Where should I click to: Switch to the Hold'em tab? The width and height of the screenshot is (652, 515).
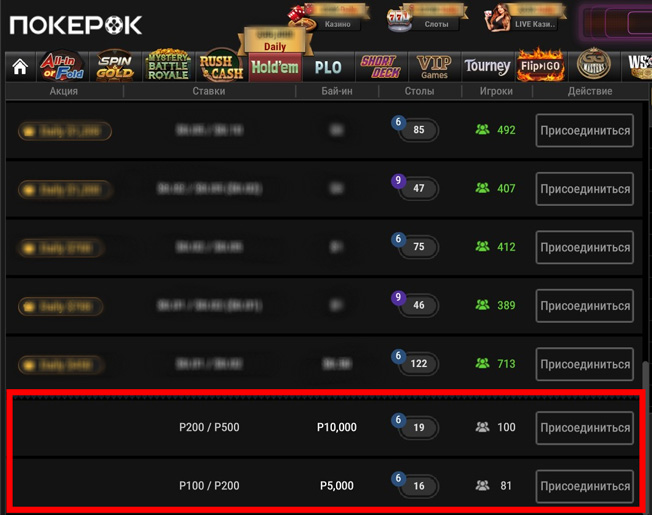(275, 67)
